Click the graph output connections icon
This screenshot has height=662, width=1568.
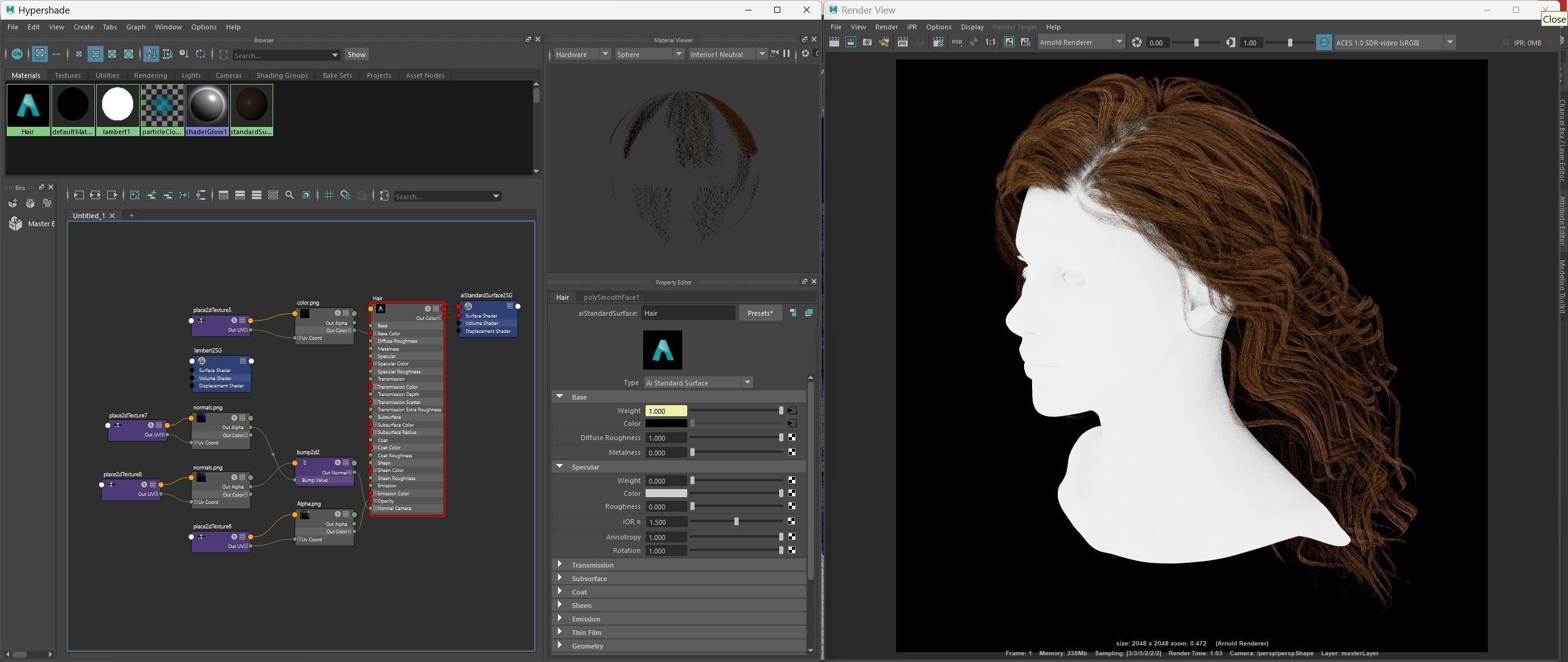(111, 195)
